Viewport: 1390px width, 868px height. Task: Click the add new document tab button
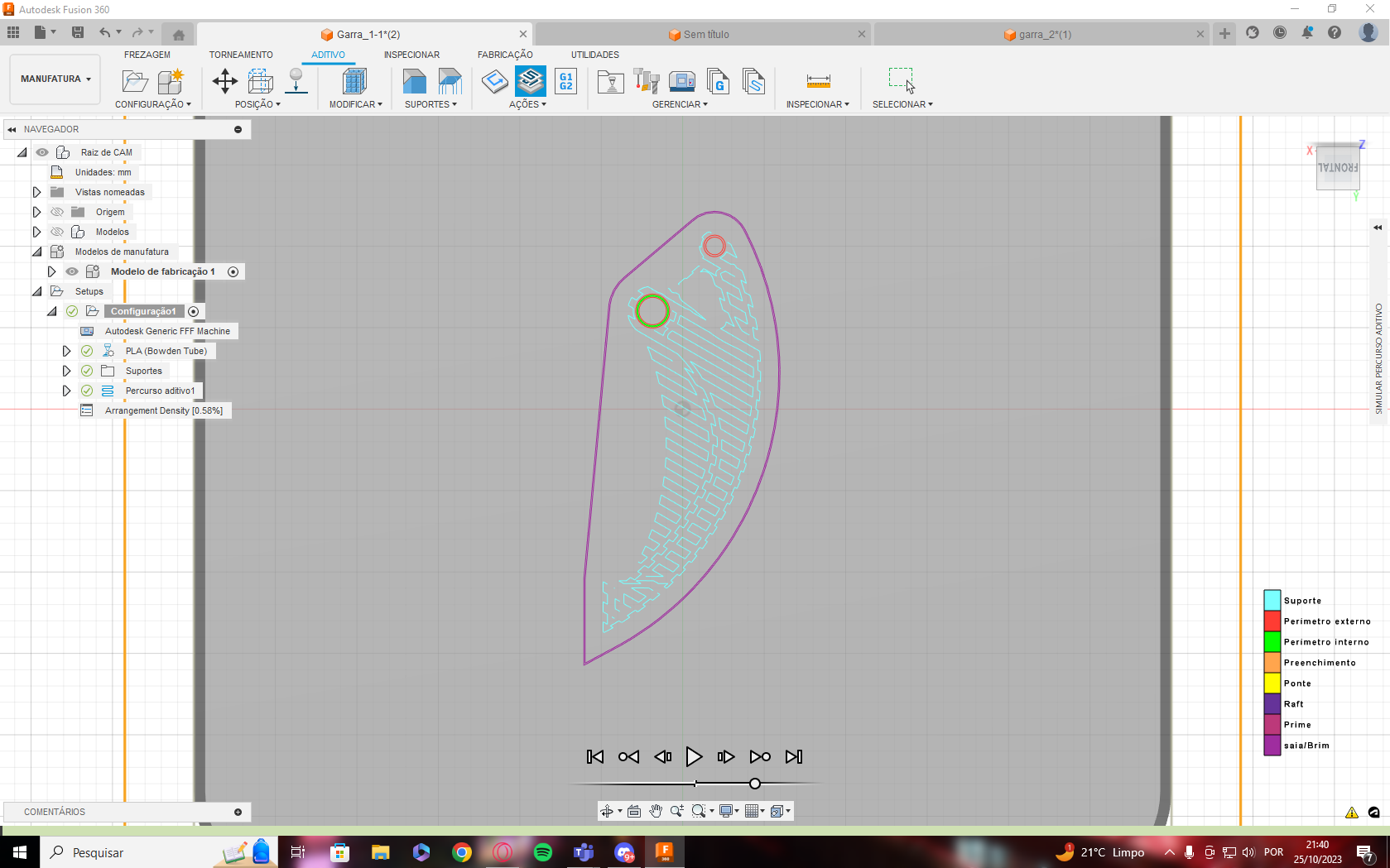point(1224,34)
